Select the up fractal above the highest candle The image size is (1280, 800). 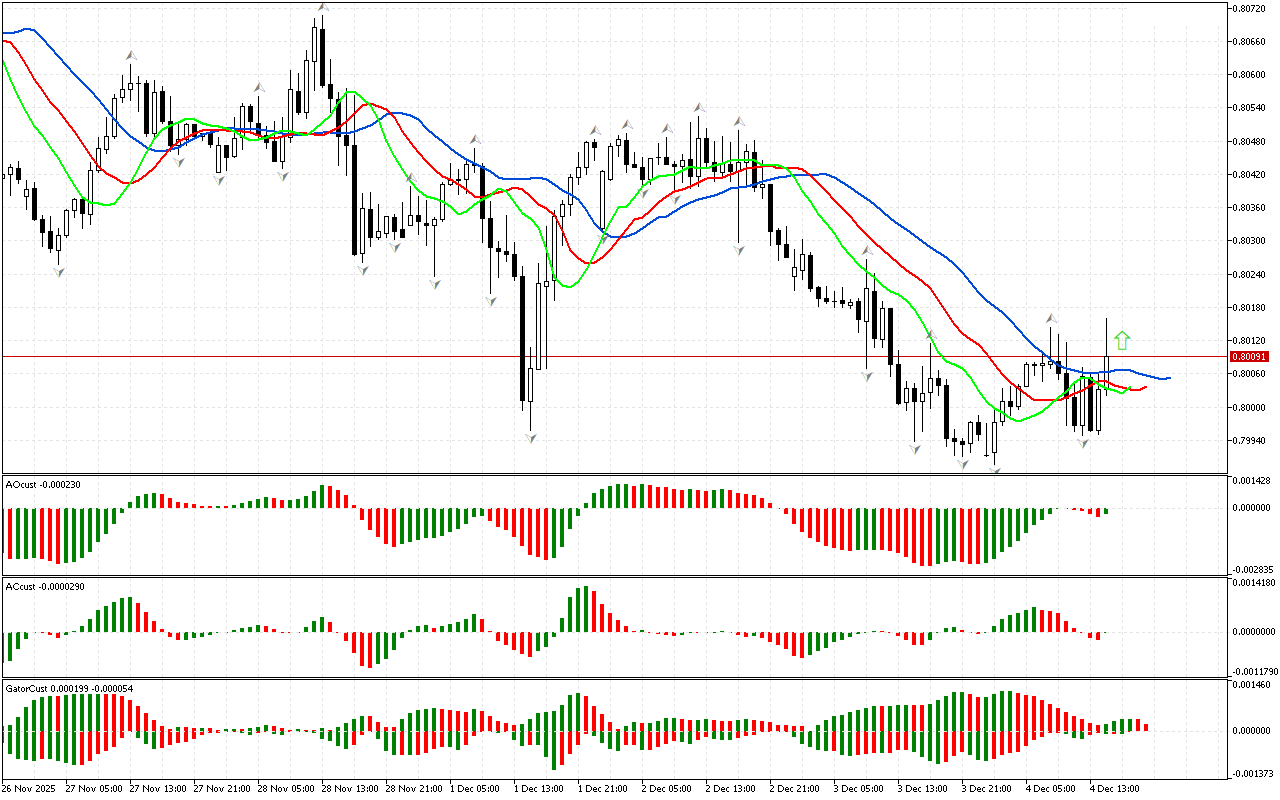[x=322, y=8]
